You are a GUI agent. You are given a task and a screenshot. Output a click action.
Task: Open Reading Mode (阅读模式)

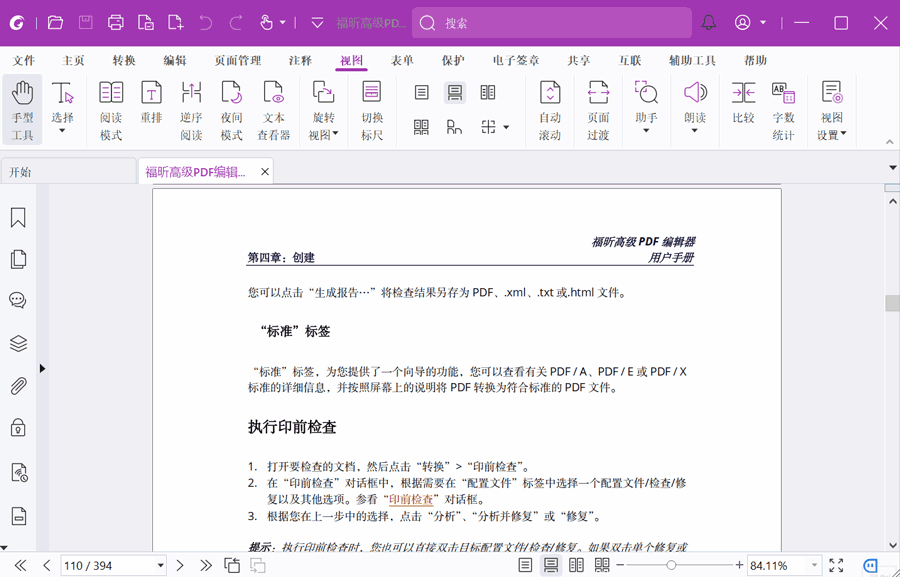click(111, 110)
